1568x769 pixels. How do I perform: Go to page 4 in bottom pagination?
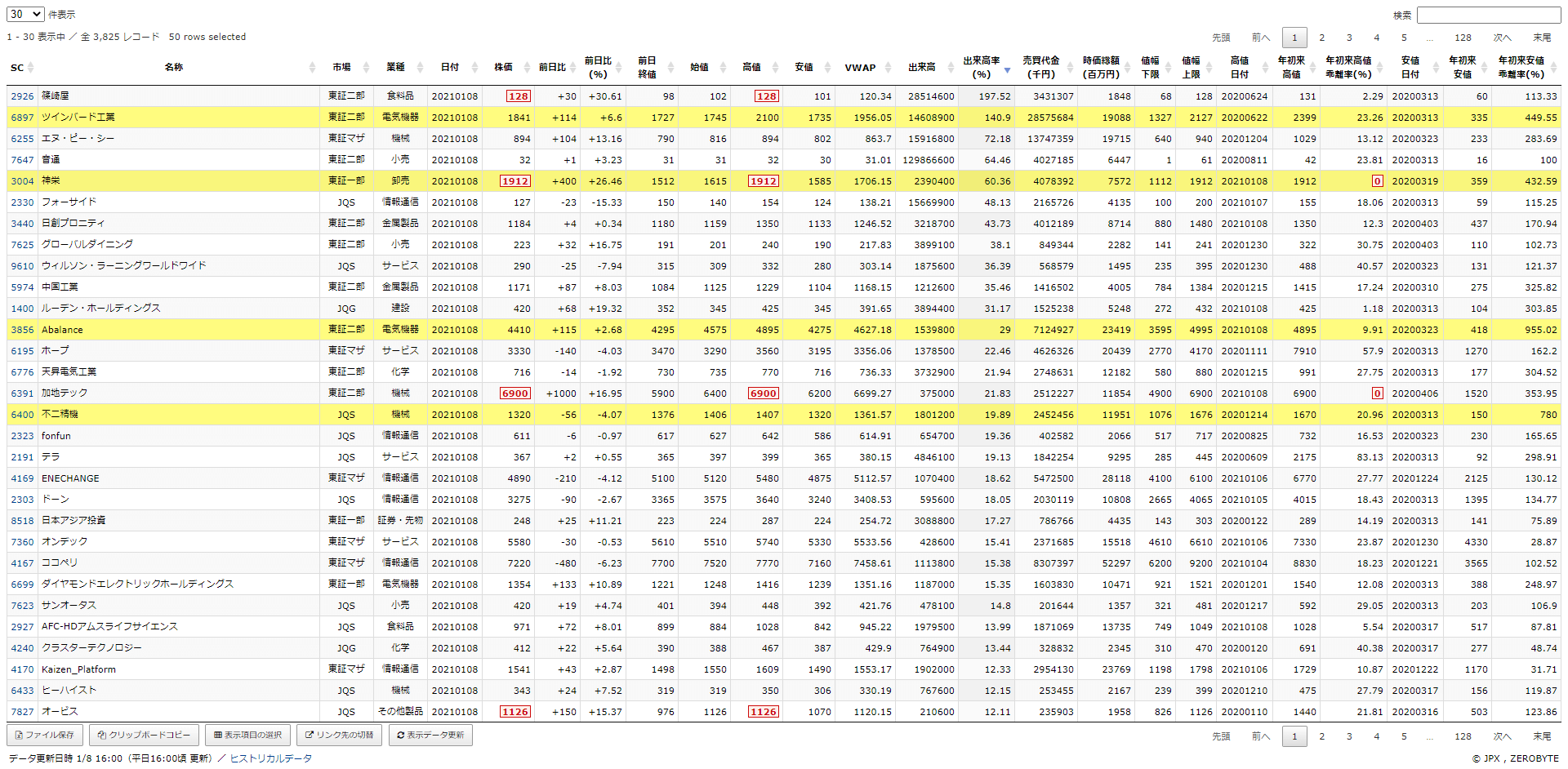[1377, 736]
